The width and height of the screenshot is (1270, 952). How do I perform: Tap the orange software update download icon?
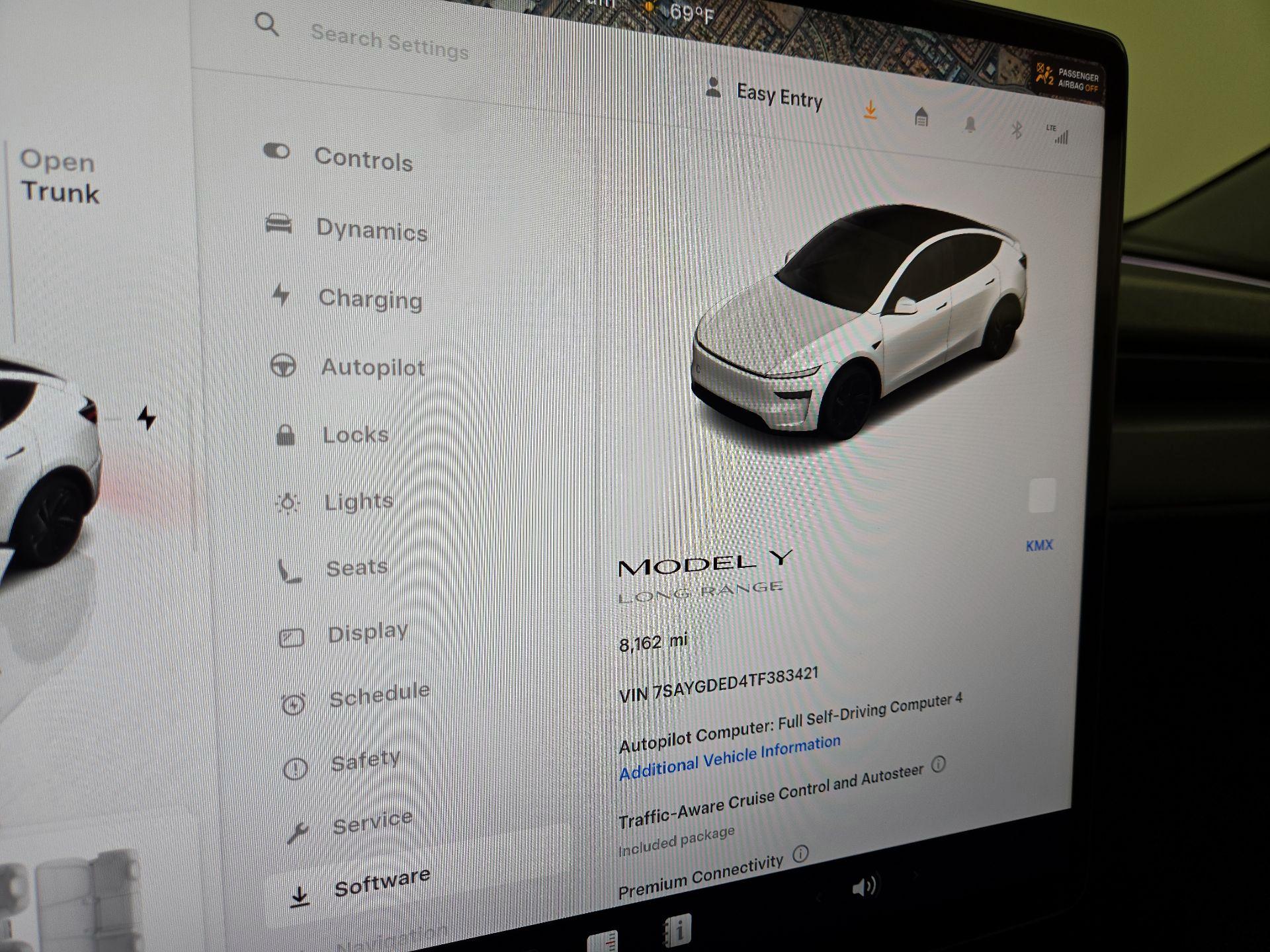pos(870,110)
